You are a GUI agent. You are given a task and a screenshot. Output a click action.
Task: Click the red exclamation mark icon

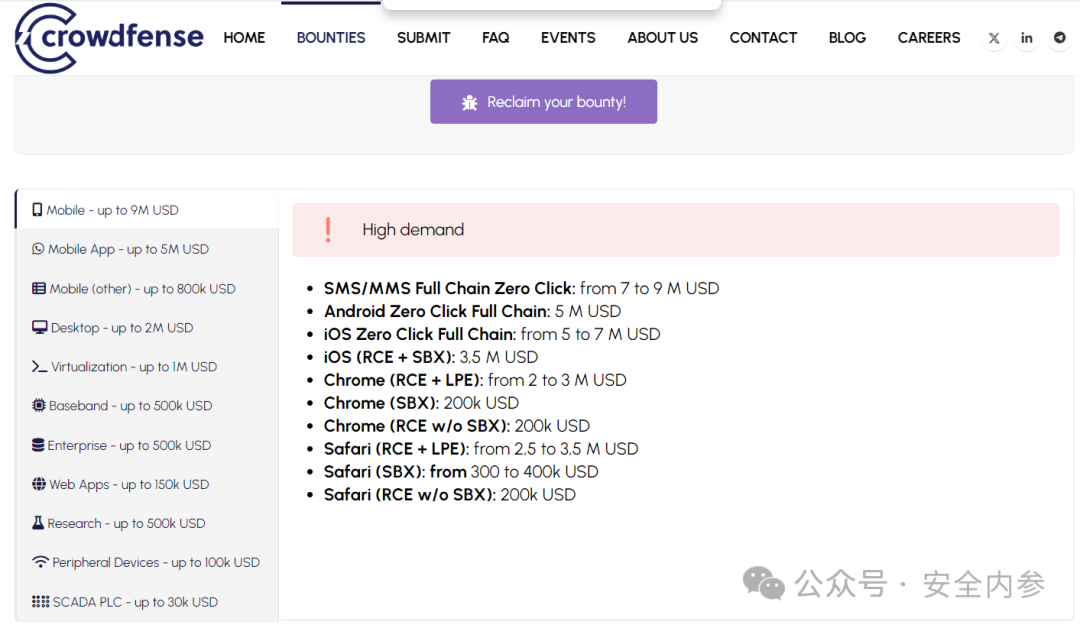[328, 229]
